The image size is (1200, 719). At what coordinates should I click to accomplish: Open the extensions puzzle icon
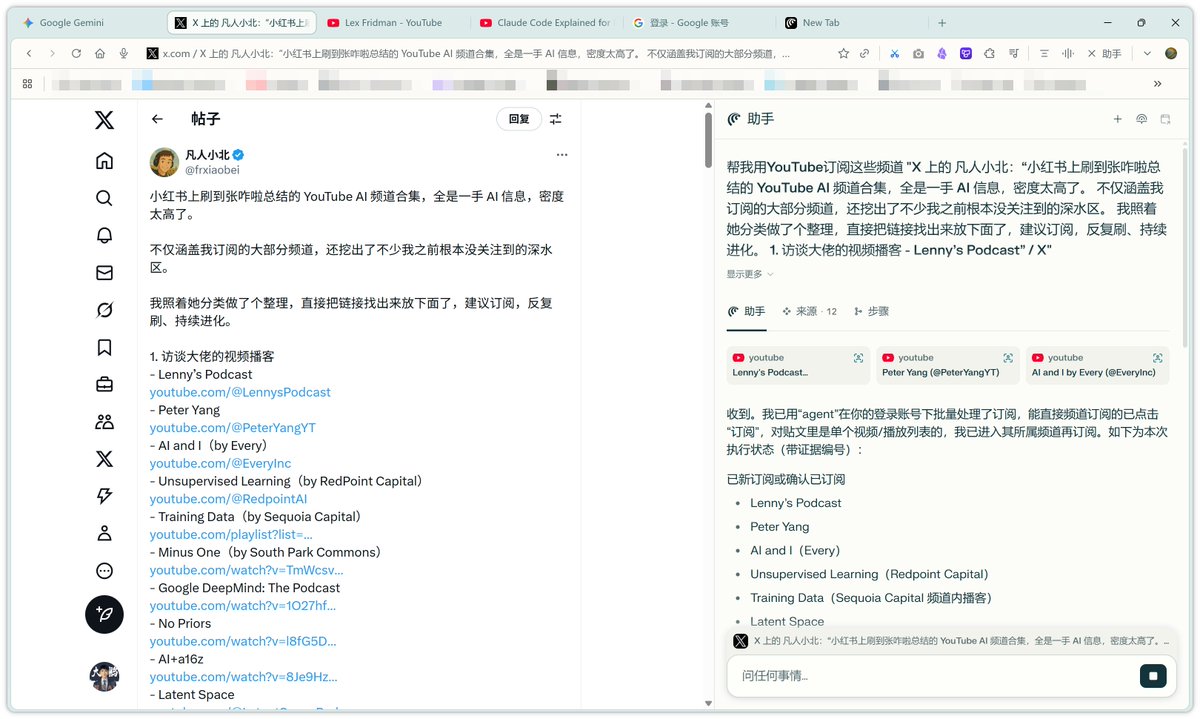(989, 53)
